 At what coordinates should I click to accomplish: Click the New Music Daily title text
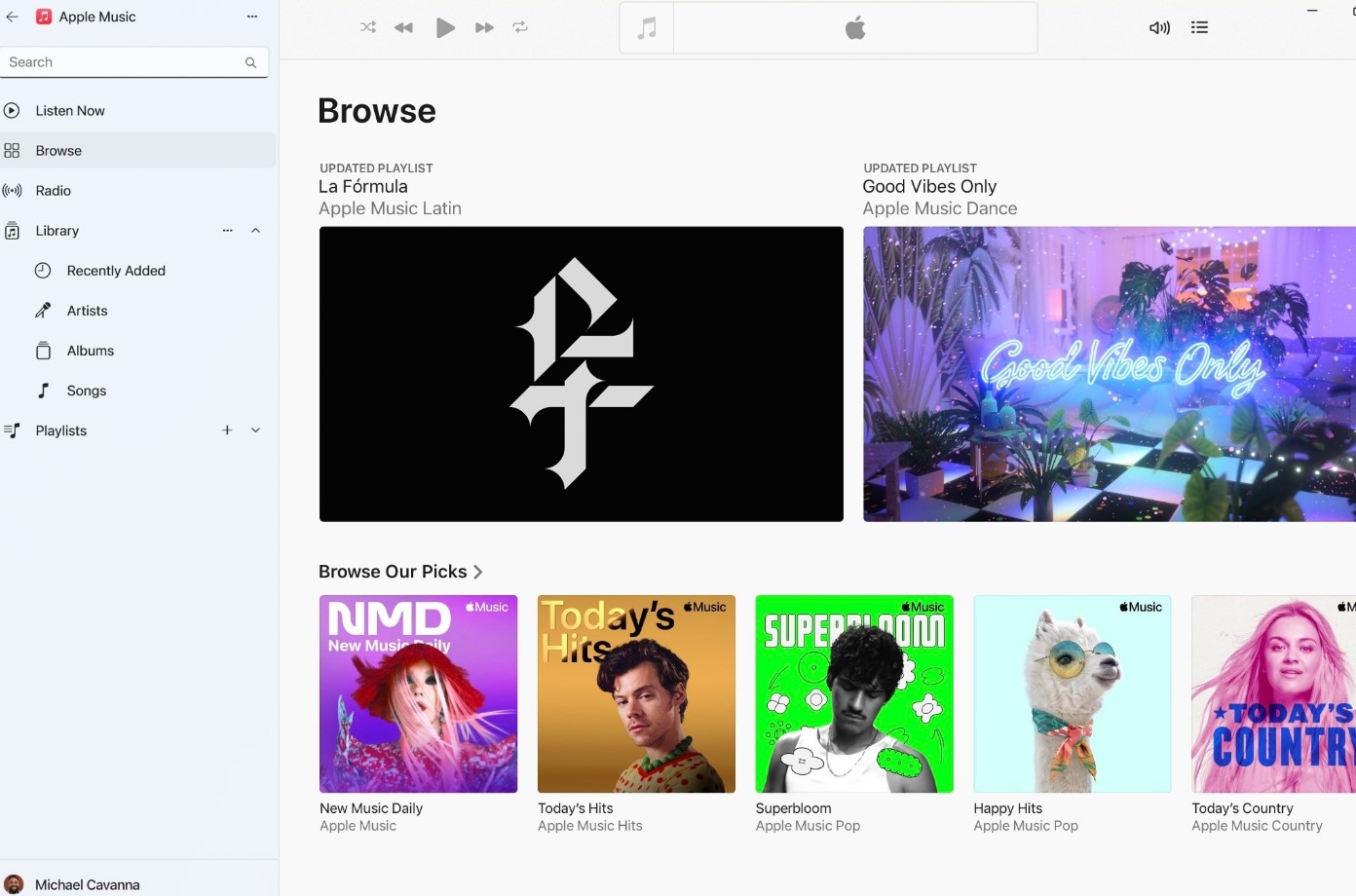pos(371,808)
